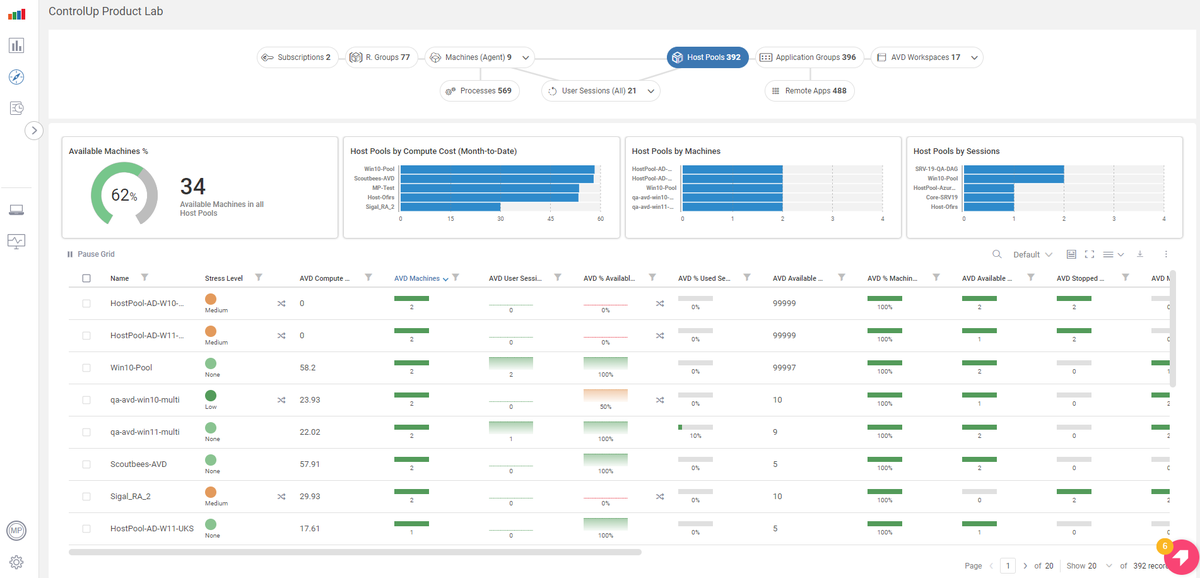Toggle the select-all checkbox in the grid header
Viewport: 1200px width, 578px height.
coord(86,278)
